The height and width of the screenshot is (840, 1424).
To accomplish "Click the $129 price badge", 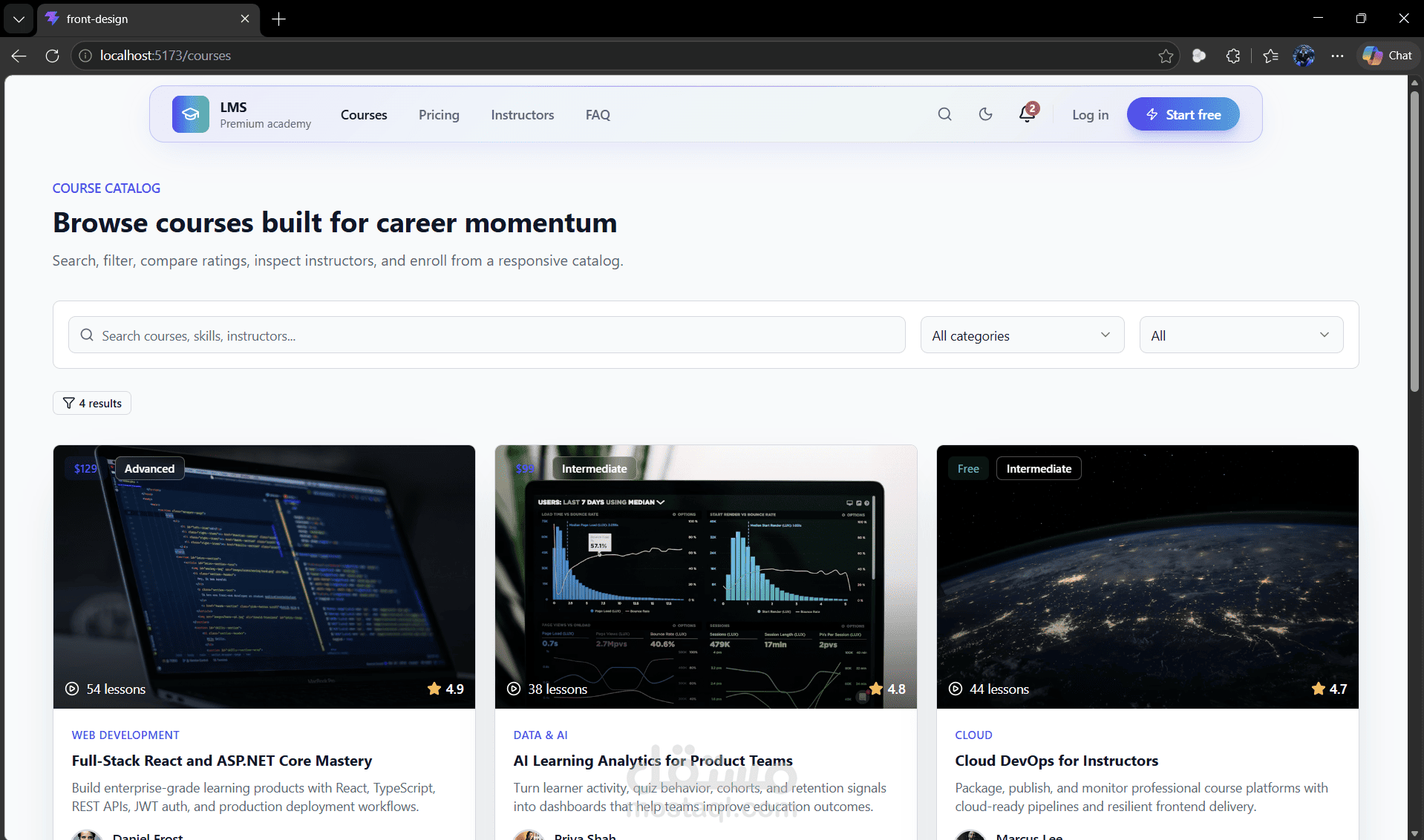I will [86, 468].
